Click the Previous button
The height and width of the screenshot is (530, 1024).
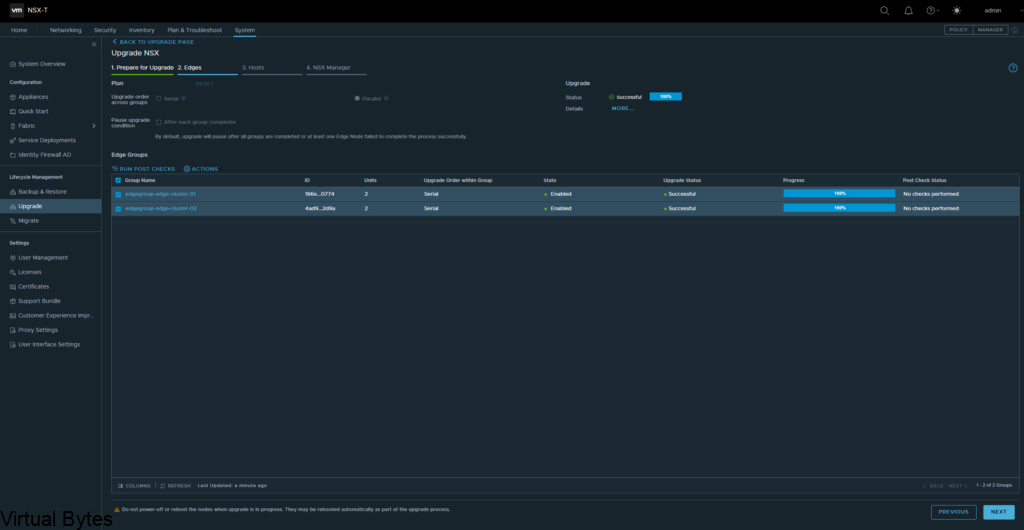point(953,512)
